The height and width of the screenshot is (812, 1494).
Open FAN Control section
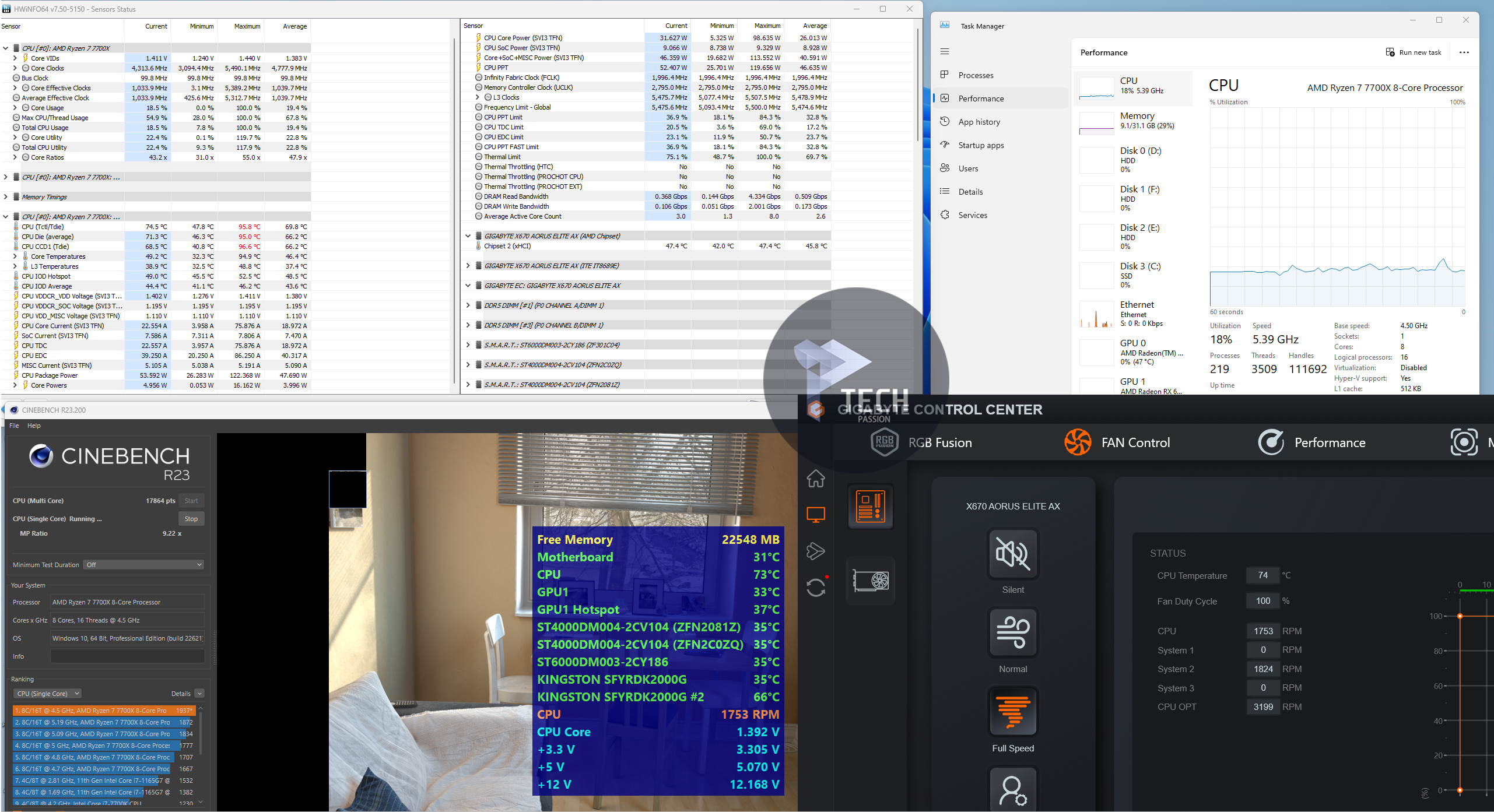point(1117,442)
